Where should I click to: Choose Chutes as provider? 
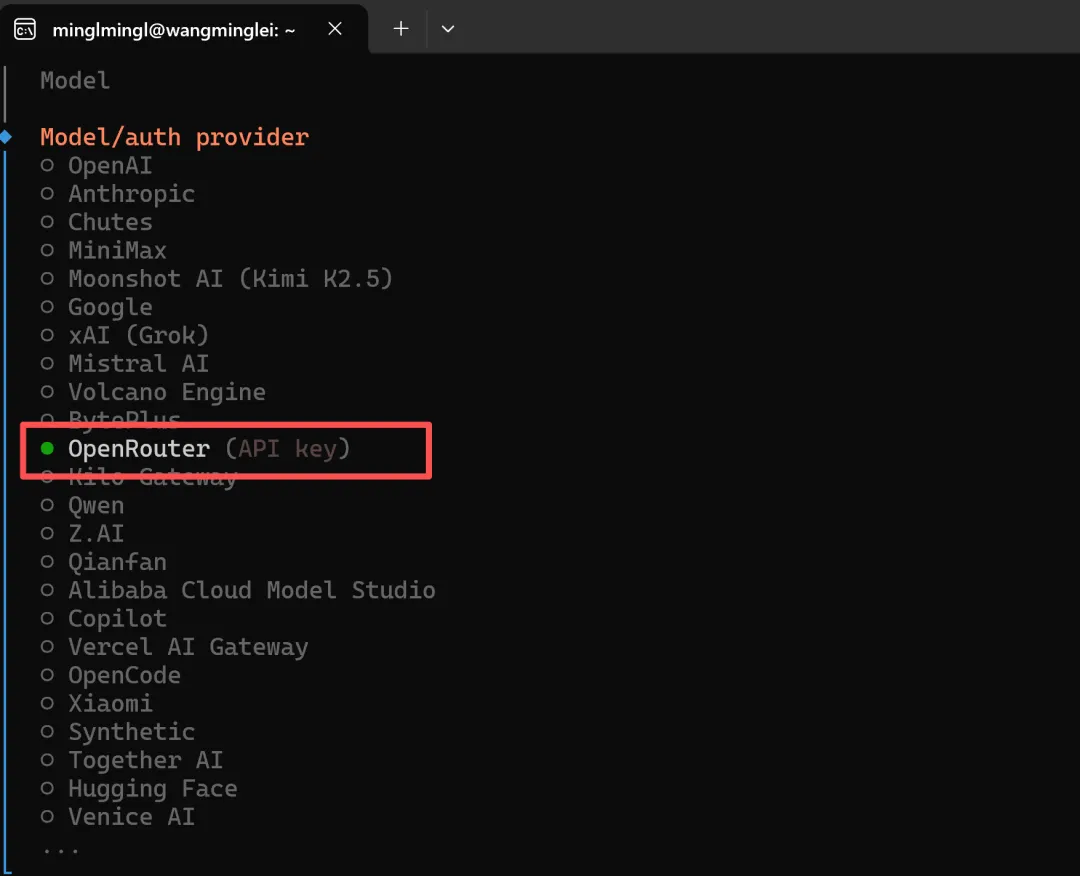tap(96, 222)
